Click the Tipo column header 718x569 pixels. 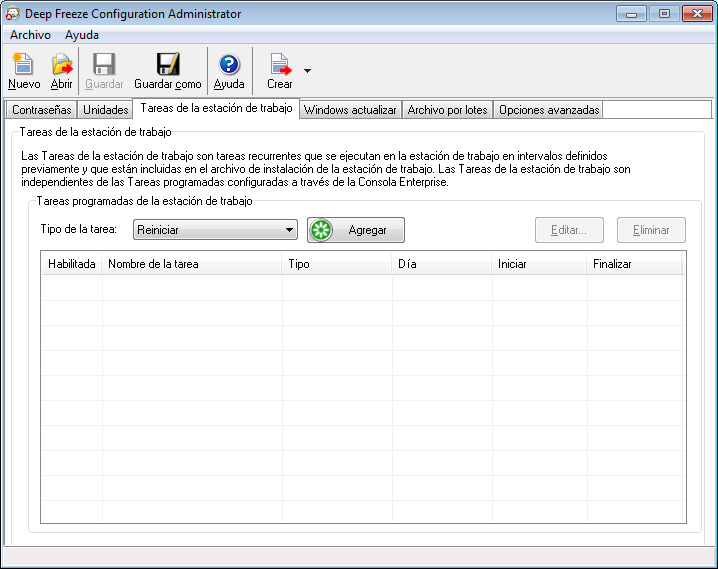[337, 264]
